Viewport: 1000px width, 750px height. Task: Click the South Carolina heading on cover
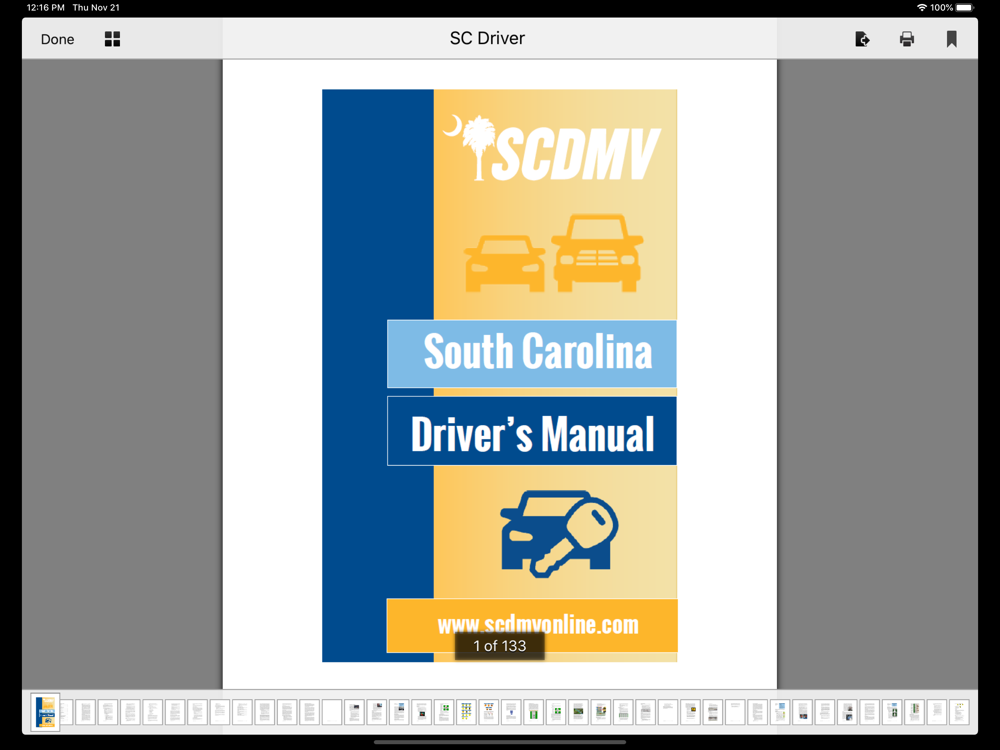pos(538,351)
